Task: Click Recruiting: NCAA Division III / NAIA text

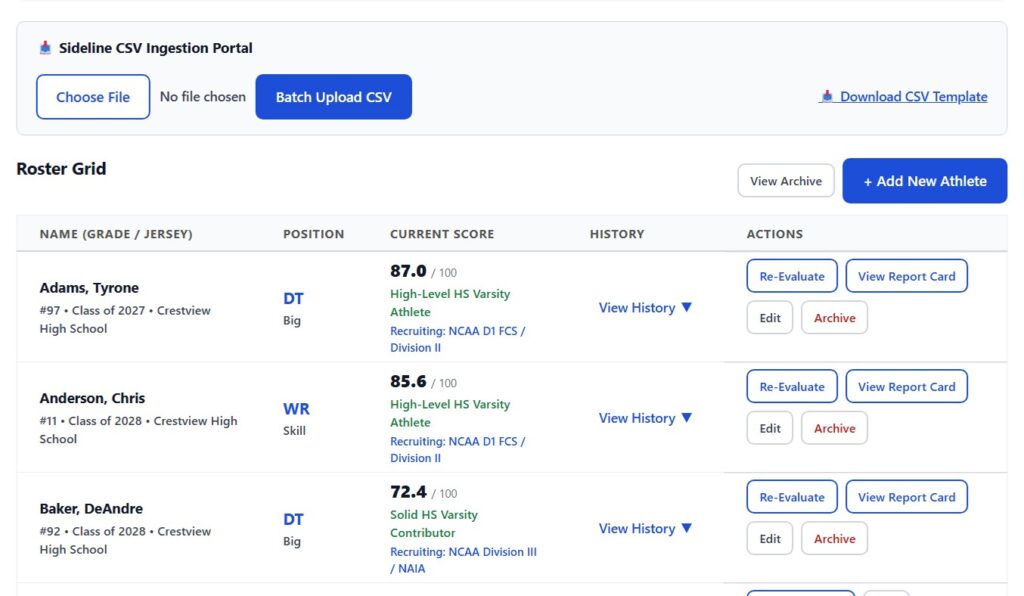Action: point(463,560)
